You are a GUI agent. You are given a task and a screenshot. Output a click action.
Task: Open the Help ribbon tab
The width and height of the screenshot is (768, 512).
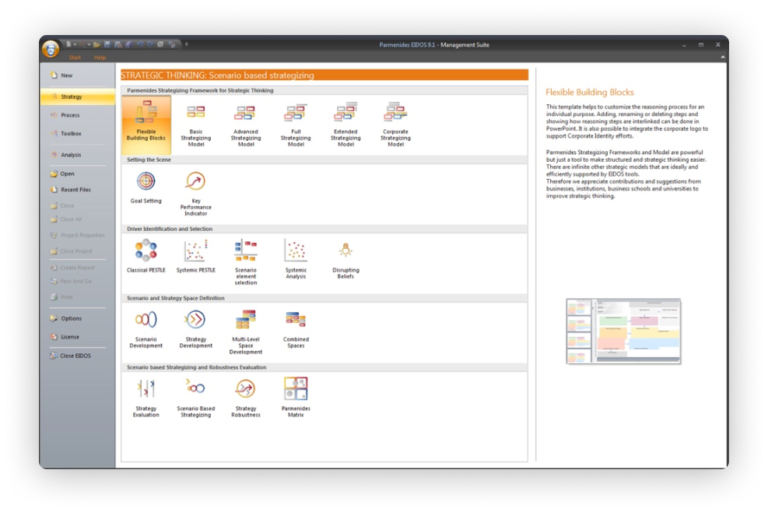(x=100, y=58)
